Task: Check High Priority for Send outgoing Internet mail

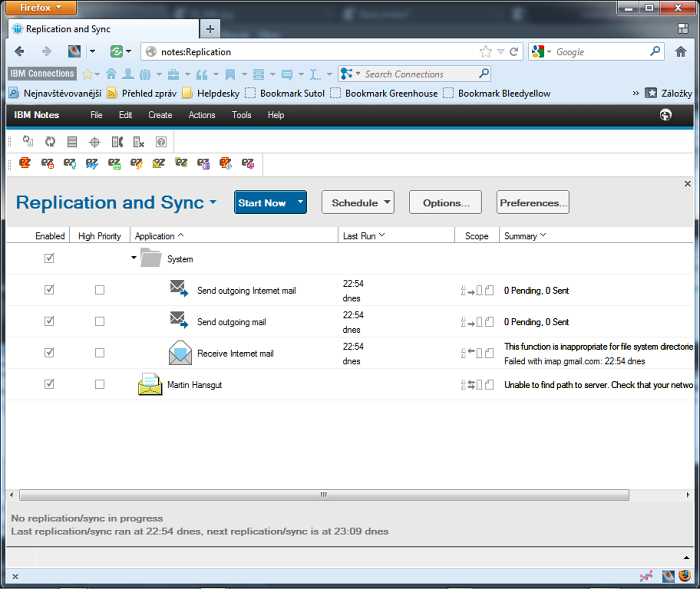Action: 100,290
